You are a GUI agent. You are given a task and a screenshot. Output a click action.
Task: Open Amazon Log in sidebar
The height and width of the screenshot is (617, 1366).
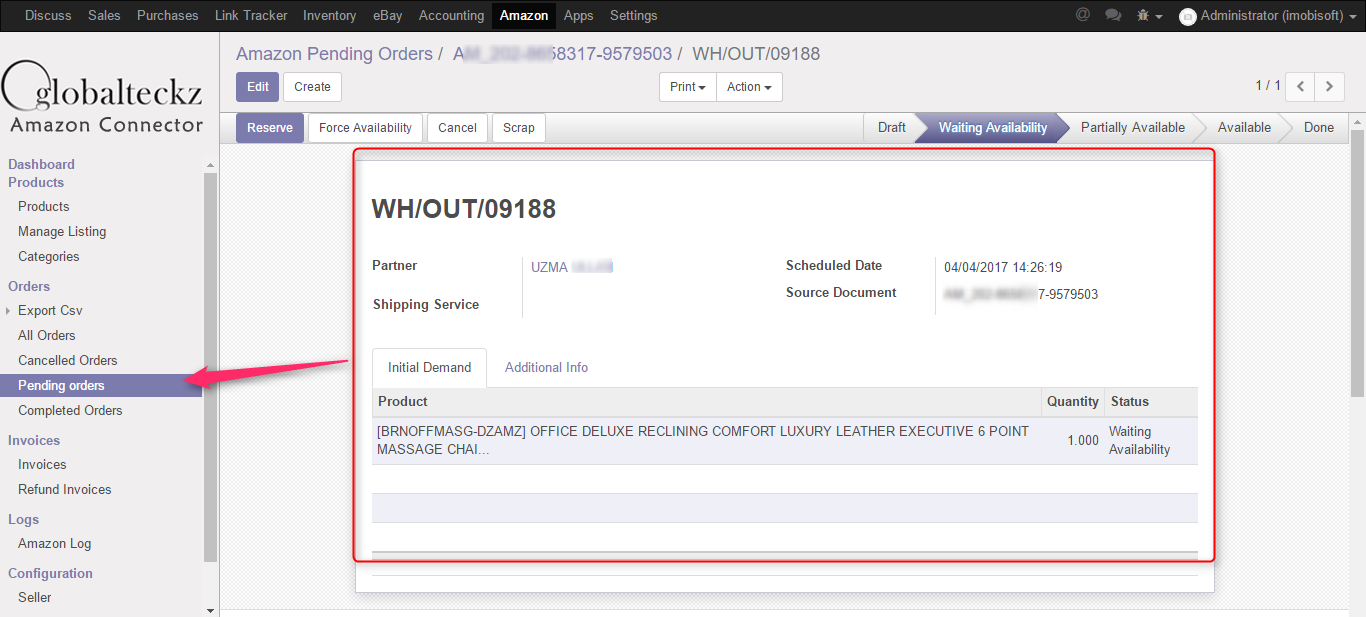pos(54,544)
